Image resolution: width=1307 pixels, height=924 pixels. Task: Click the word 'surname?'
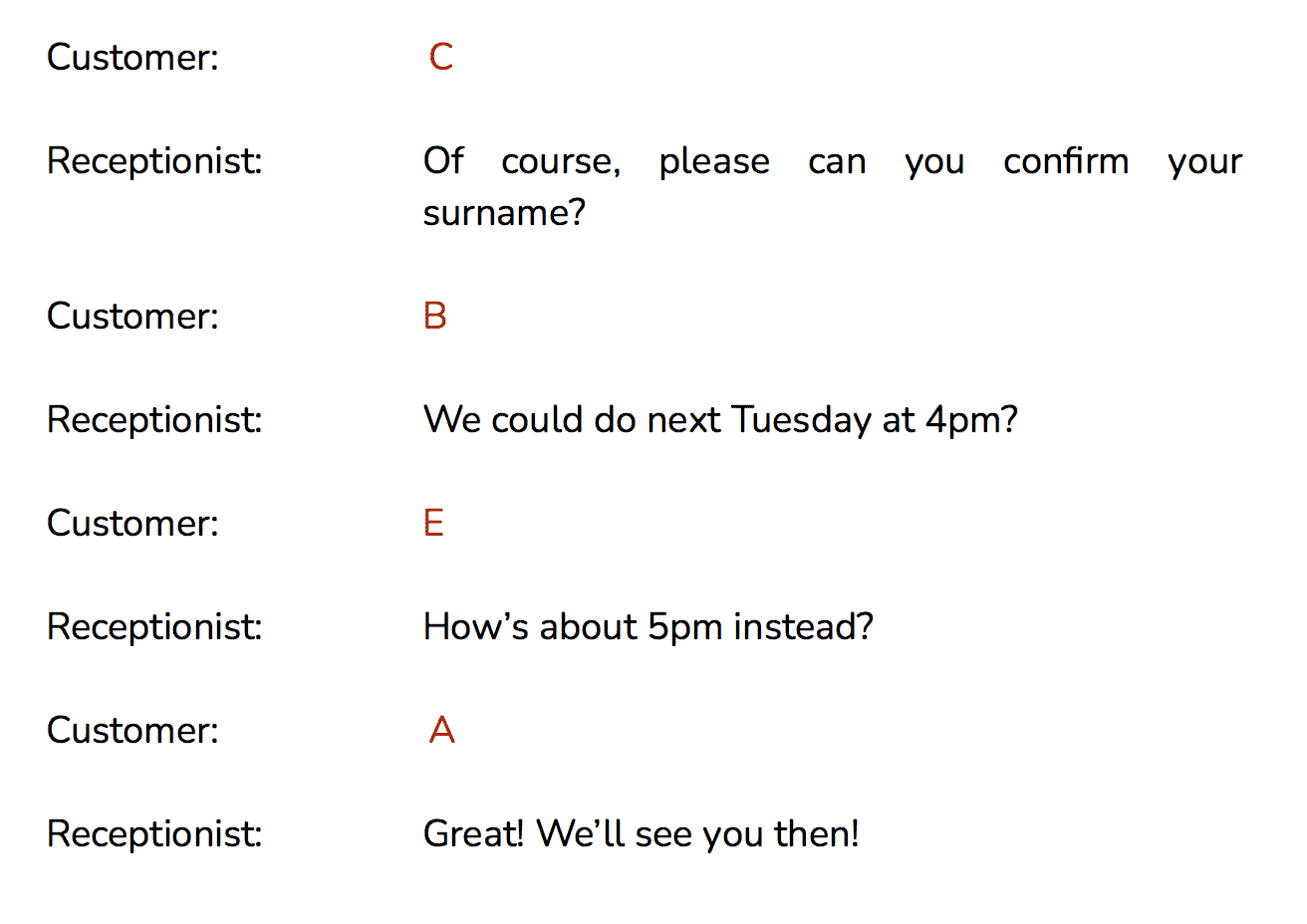coord(504,212)
